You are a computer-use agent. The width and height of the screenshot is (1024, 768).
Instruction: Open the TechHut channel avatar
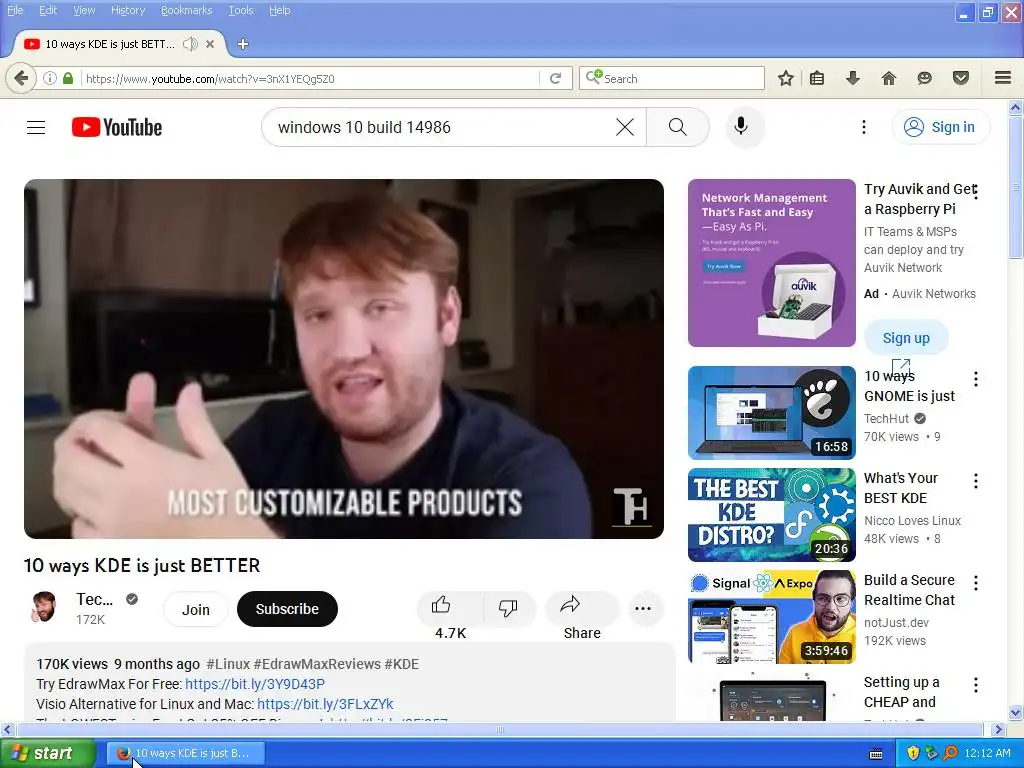(x=44, y=607)
